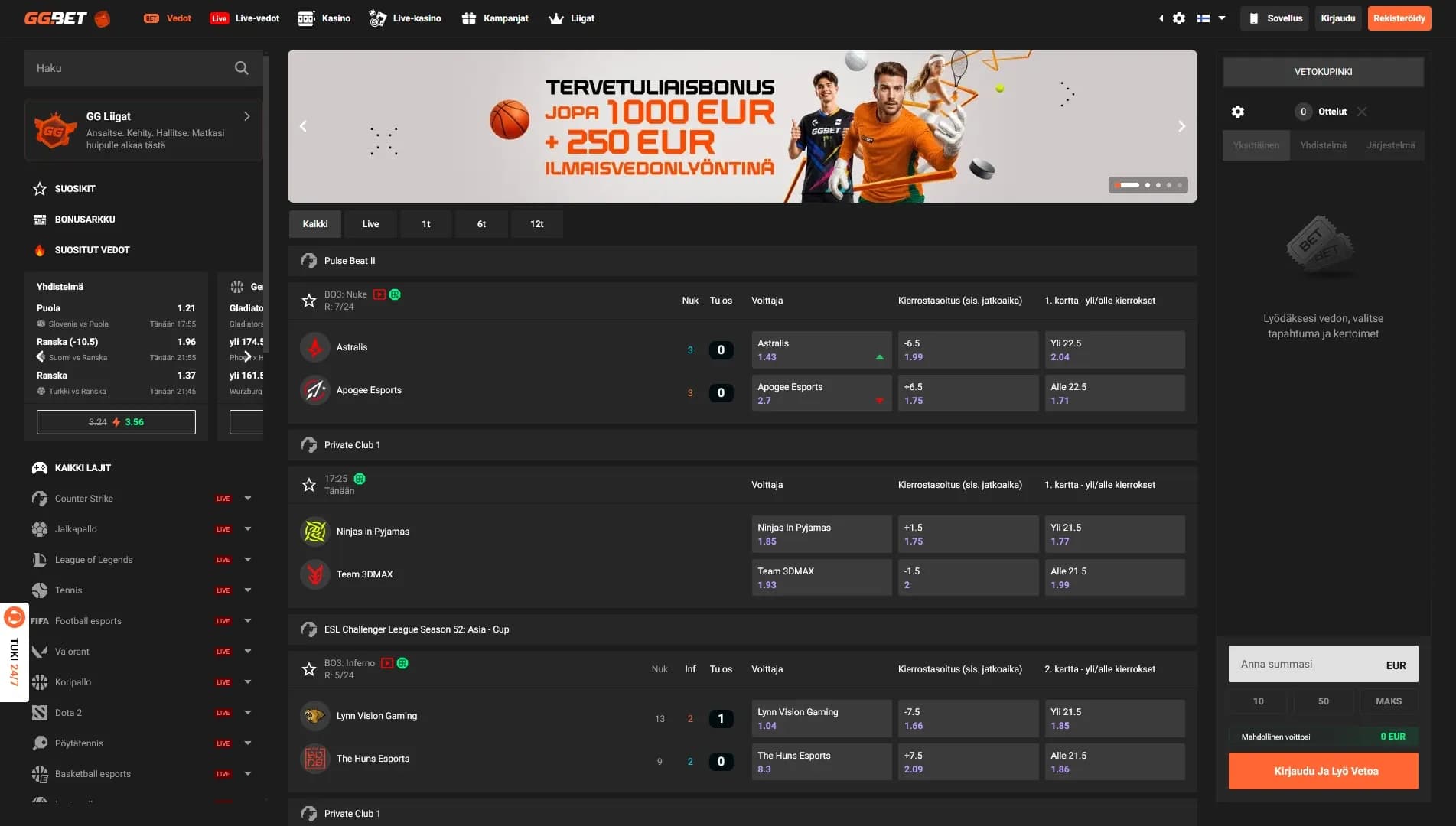Click the Apogee Esports team logo
The height and width of the screenshot is (826, 1456).
coord(314,390)
